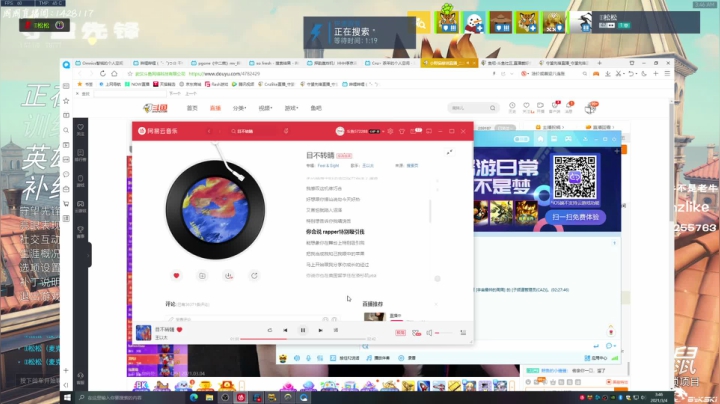Open Douyu 首页 nav item

192,108
